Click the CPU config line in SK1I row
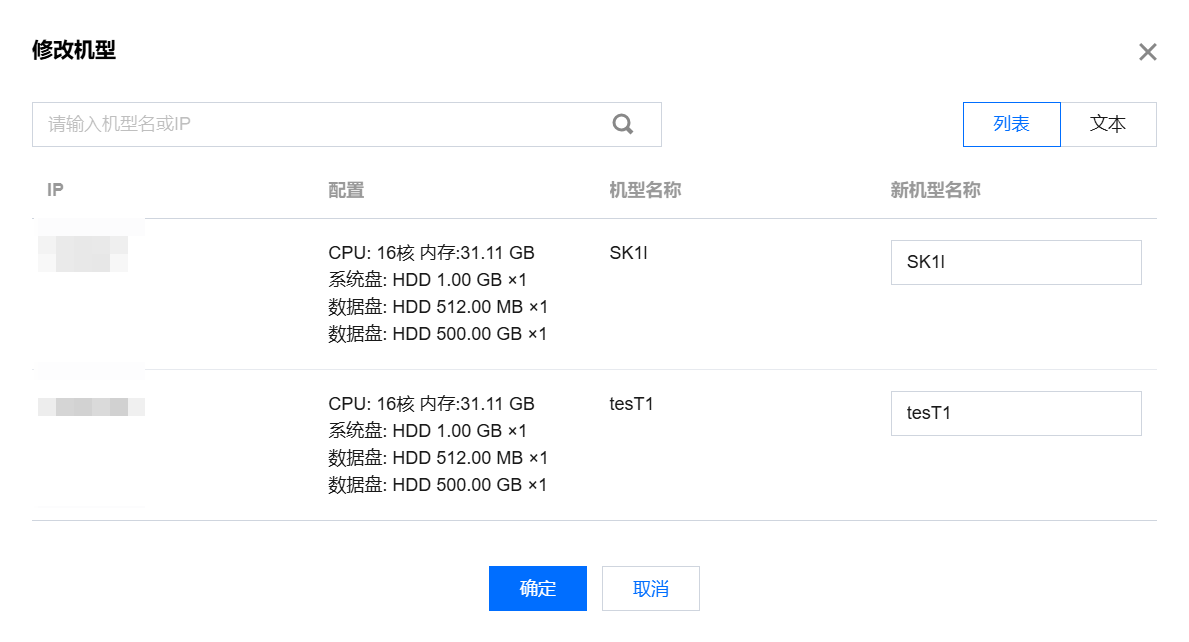 click(x=431, y=253)
